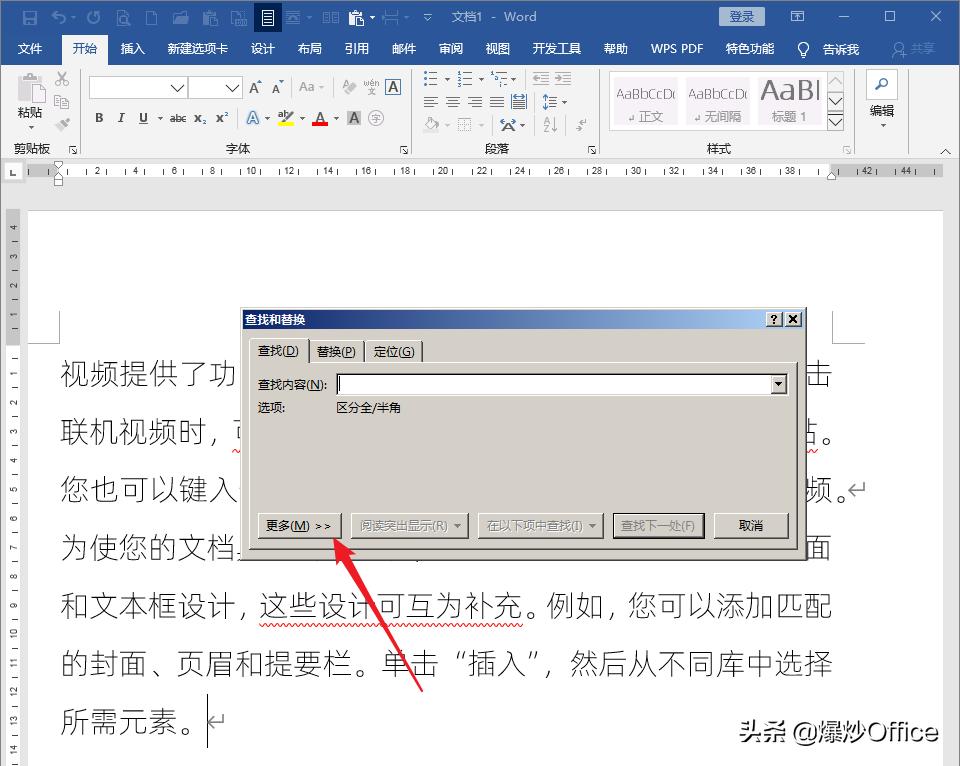Open the 定位 tab
The image size is (960, 766).
[x=394, y=351]
